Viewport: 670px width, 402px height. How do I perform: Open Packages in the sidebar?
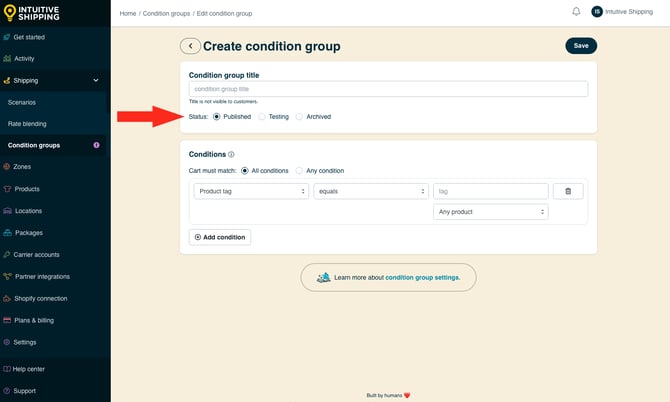29,232
